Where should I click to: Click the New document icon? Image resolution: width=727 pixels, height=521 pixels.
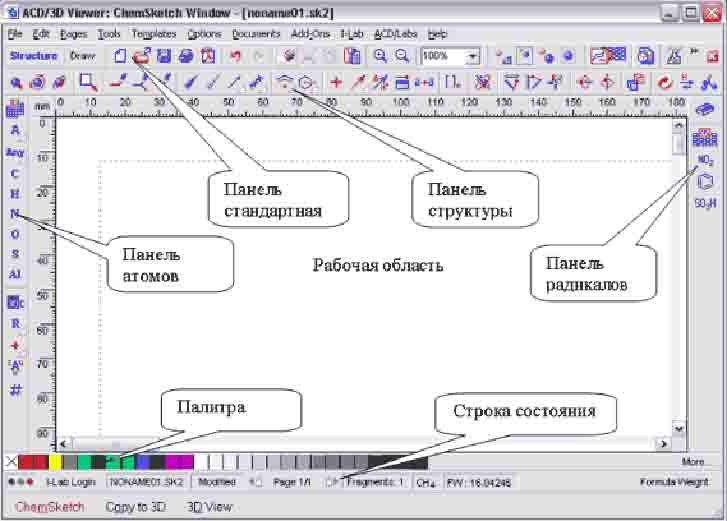120,56
